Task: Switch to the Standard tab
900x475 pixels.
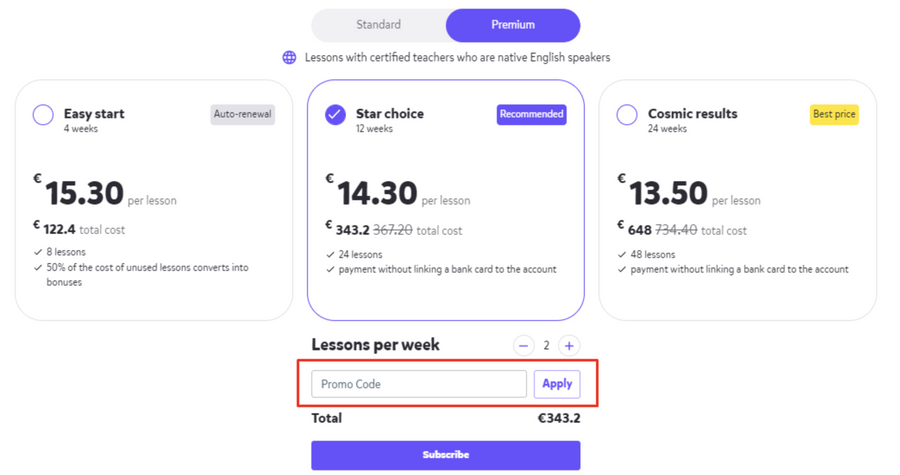Action: [x=378, y=25]
